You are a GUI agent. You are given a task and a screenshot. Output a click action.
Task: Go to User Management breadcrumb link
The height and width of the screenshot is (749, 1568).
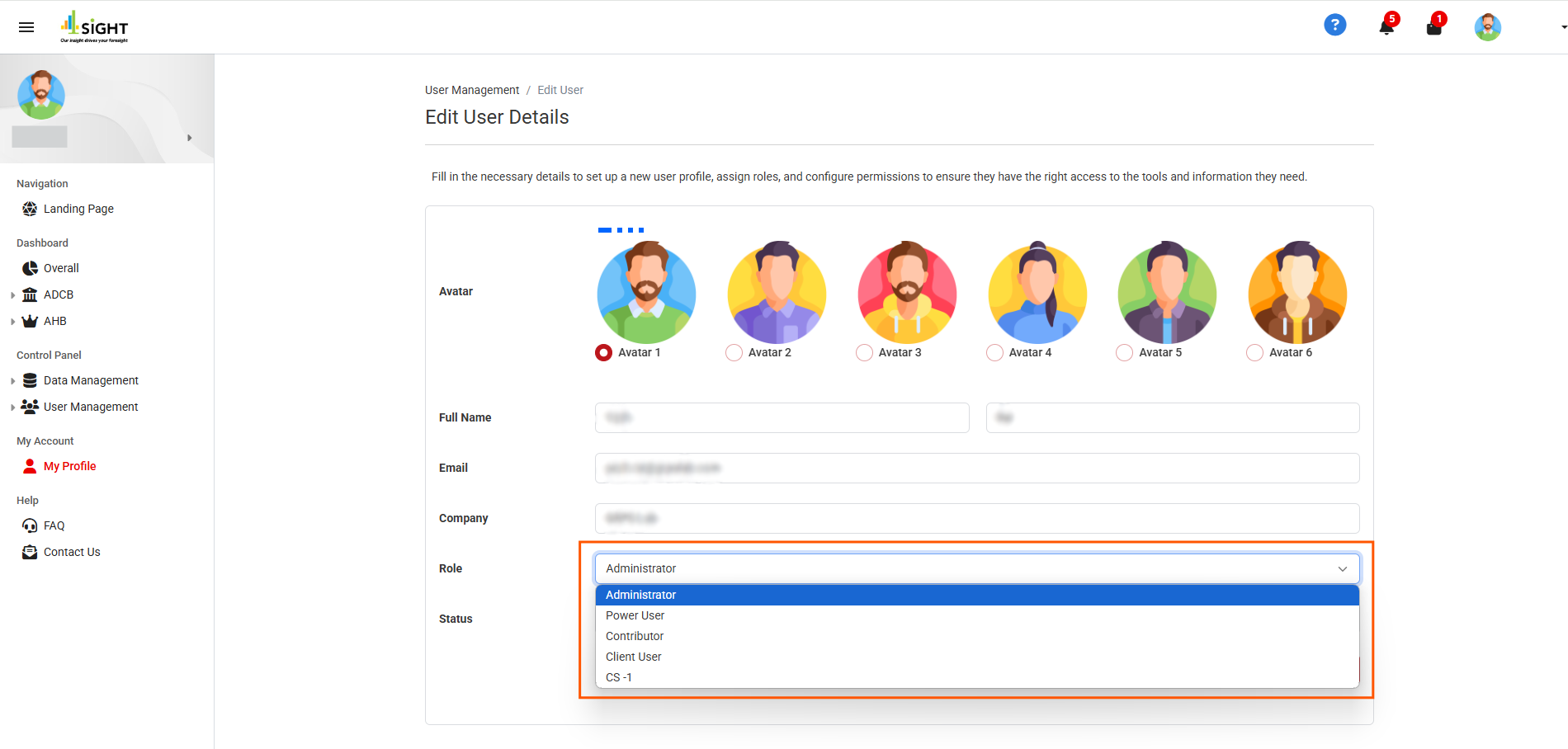tap(472, 90)
